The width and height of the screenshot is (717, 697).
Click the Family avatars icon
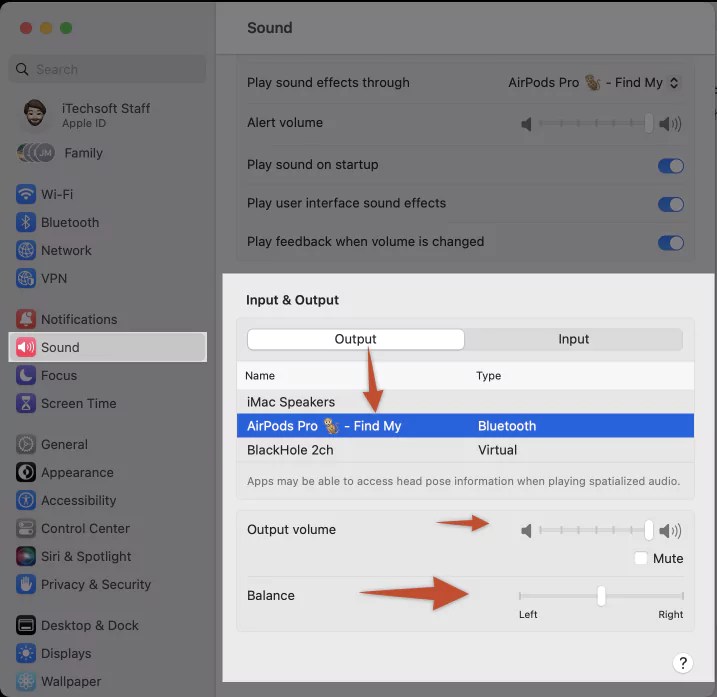[x=36, y=153]
